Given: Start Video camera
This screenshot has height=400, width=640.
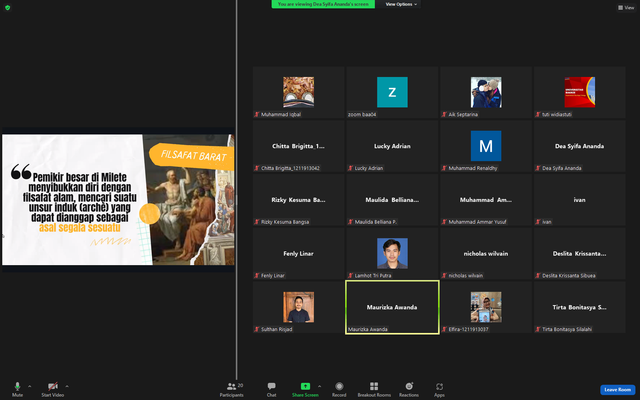Looking at the screenshot, I should coord(53,389).
